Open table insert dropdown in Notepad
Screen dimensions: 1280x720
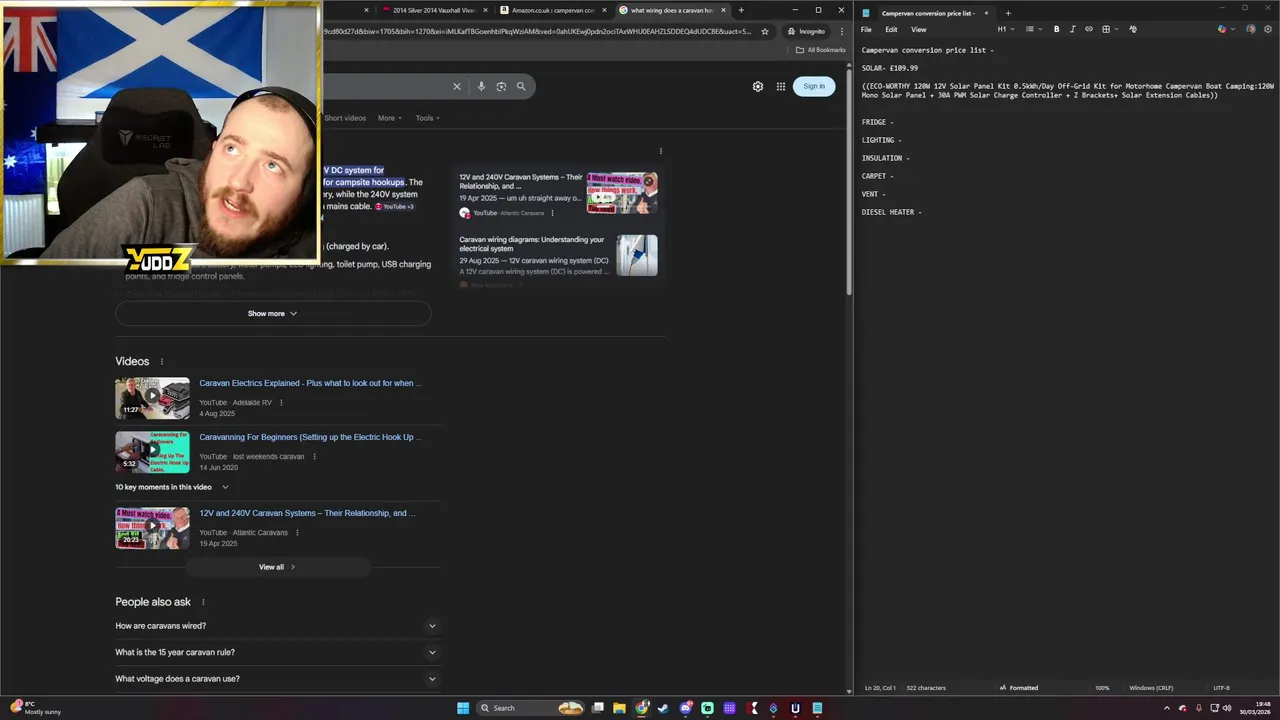coord(1109,29)
